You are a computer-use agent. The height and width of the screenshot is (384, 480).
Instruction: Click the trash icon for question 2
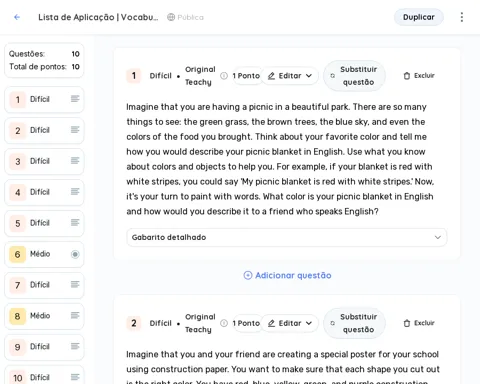click(x=407, y=323)
